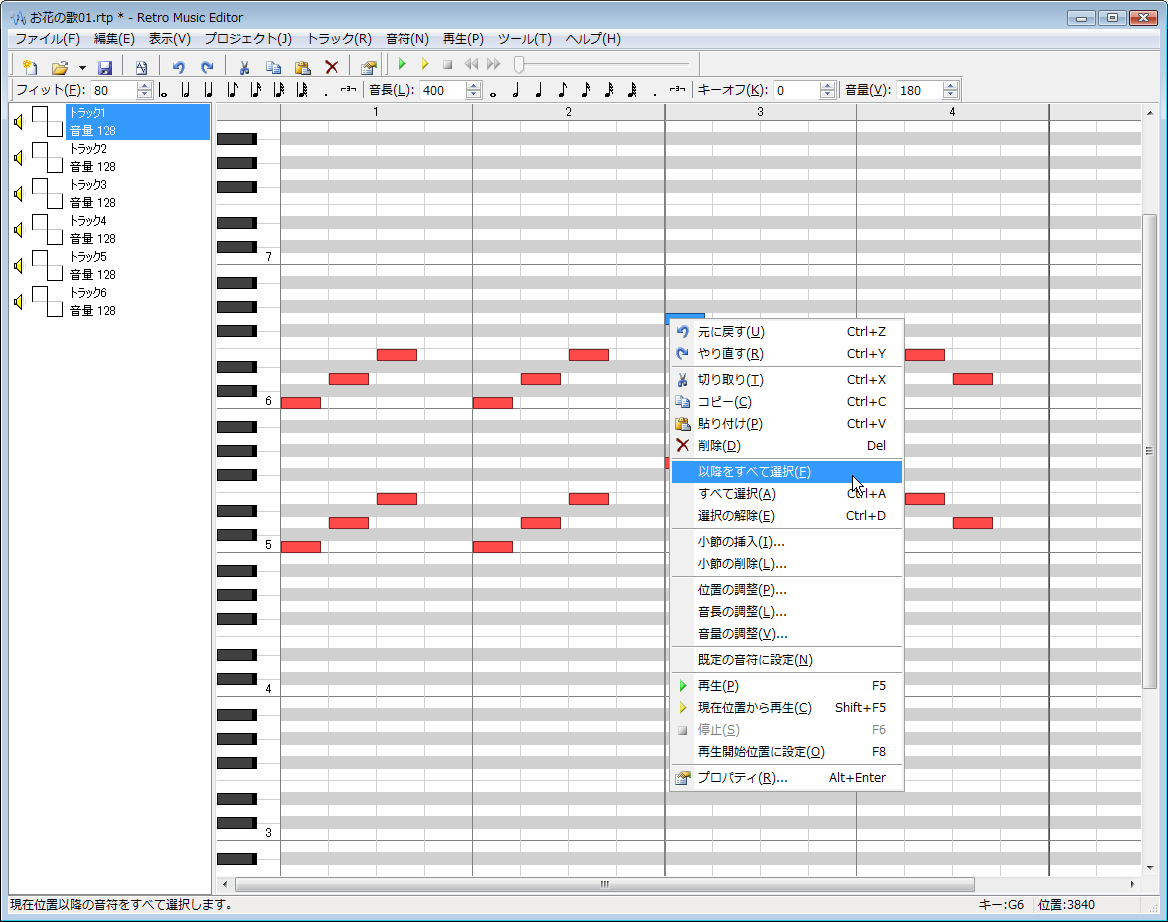1168x922 pixels.
Task: Open properties from the toolbar icon
Action: click(368, 67)
